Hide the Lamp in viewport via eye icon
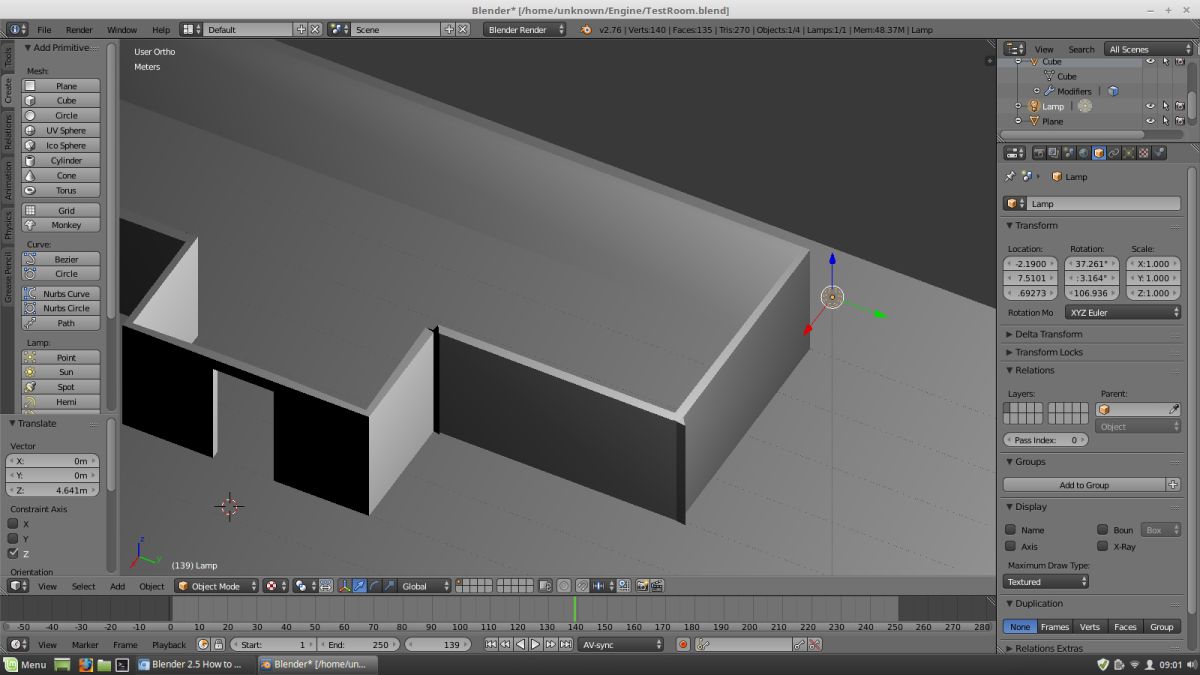 tap(1150, 106)
